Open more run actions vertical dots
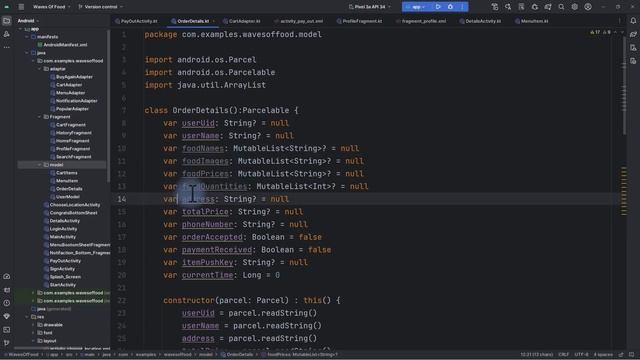 tap(462, 7)
